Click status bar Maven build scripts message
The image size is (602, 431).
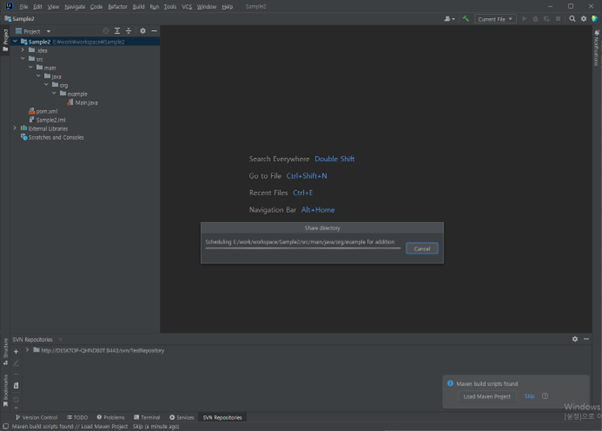95,426
